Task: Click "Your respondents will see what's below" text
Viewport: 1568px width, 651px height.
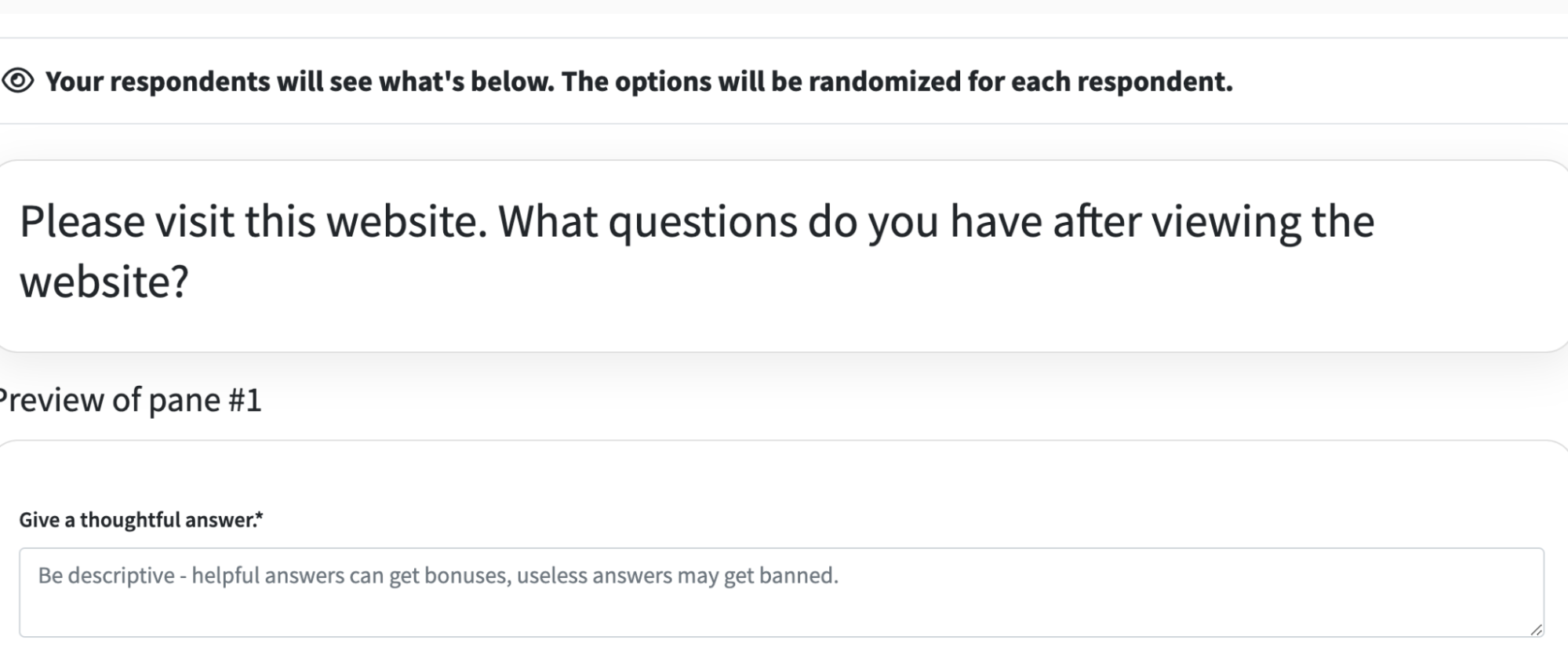Action: pyautogui.click(x=300, y=82)
